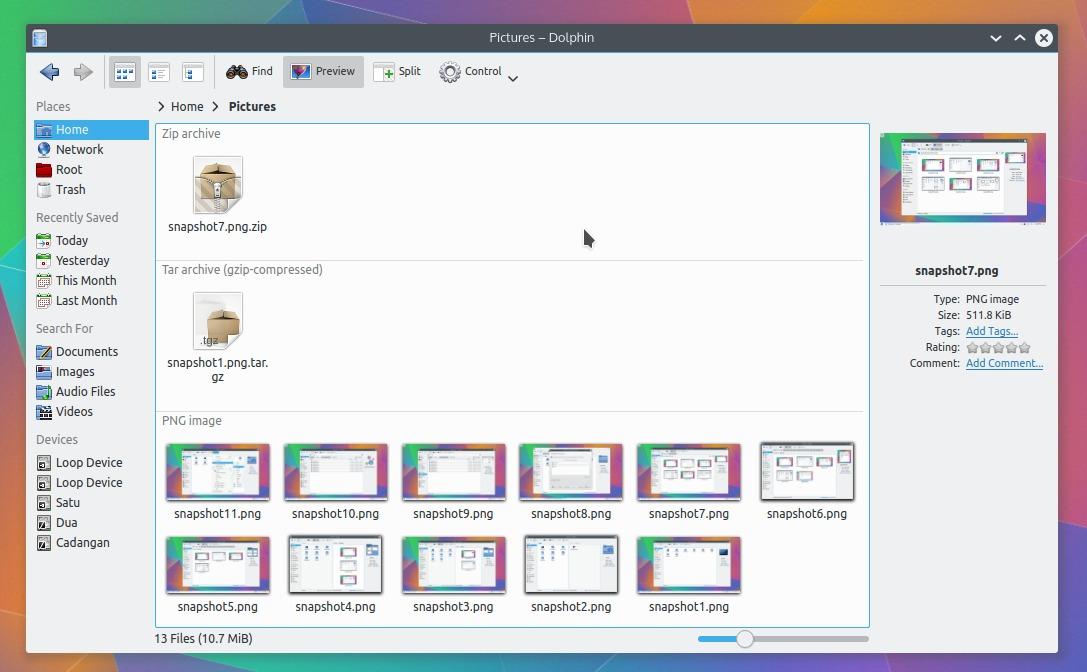Click the back navigation arrow
Image resolution: width=1087 pixels, height=672 pixels.
[49, 72]
